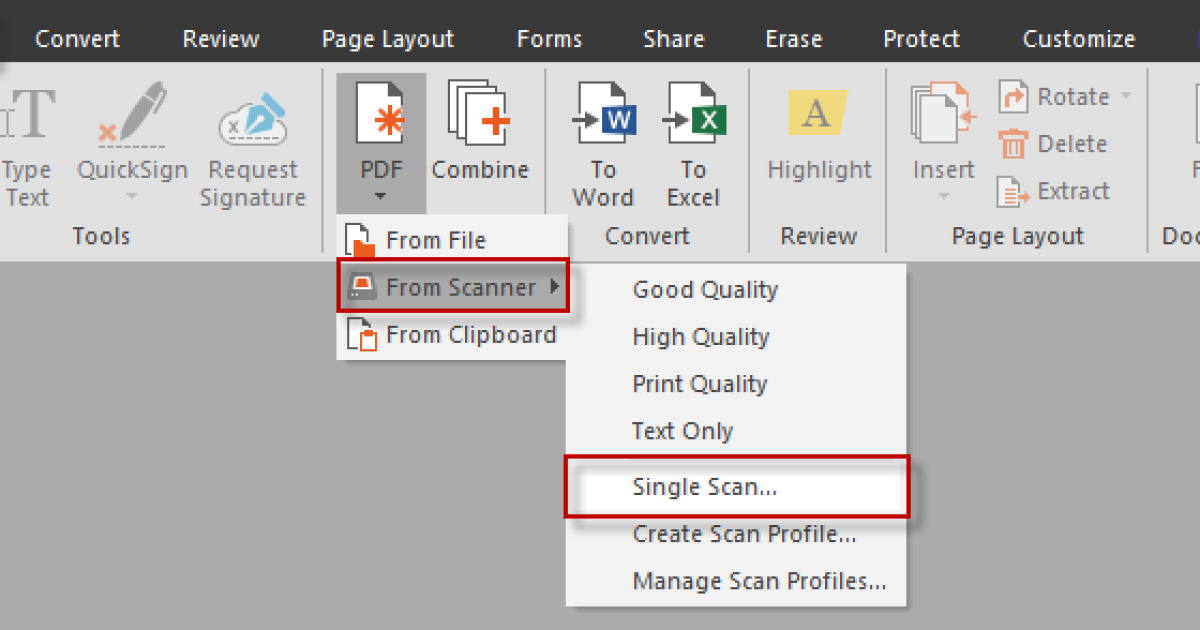Pick High Quality scan profile
1200x630 pixels.
point(700,337)
